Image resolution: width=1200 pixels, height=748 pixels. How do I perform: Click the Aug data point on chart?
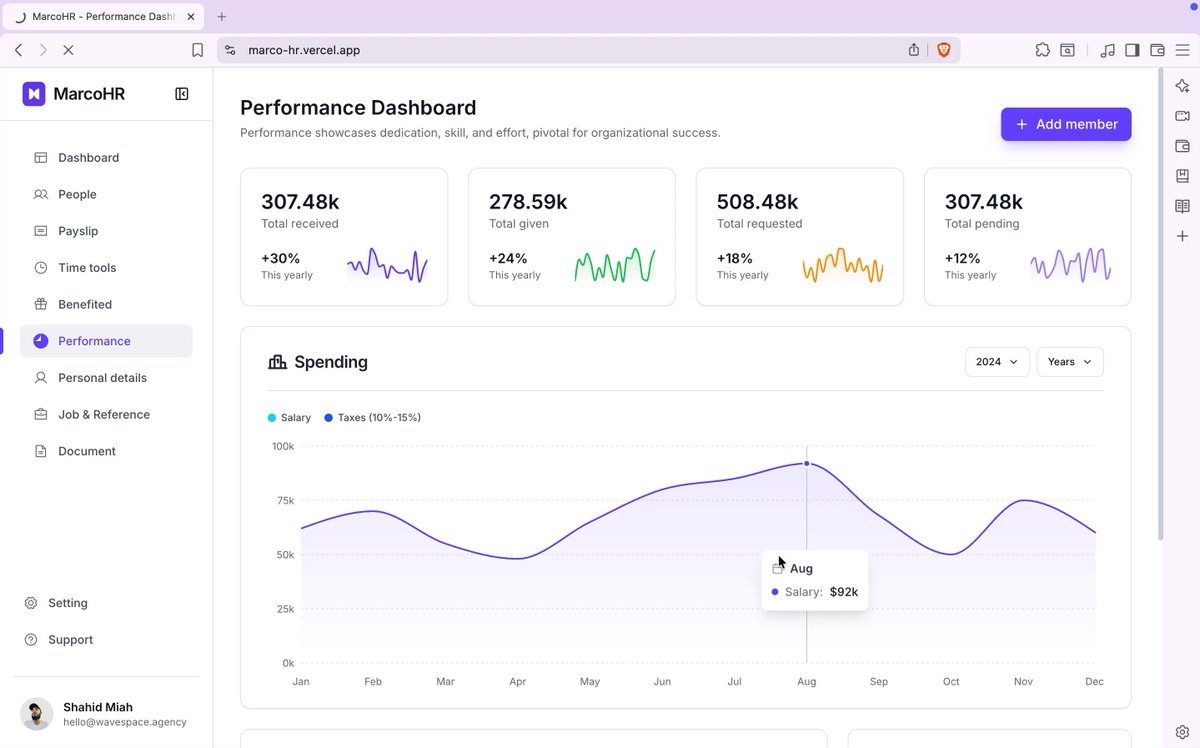tap(807, 463)
